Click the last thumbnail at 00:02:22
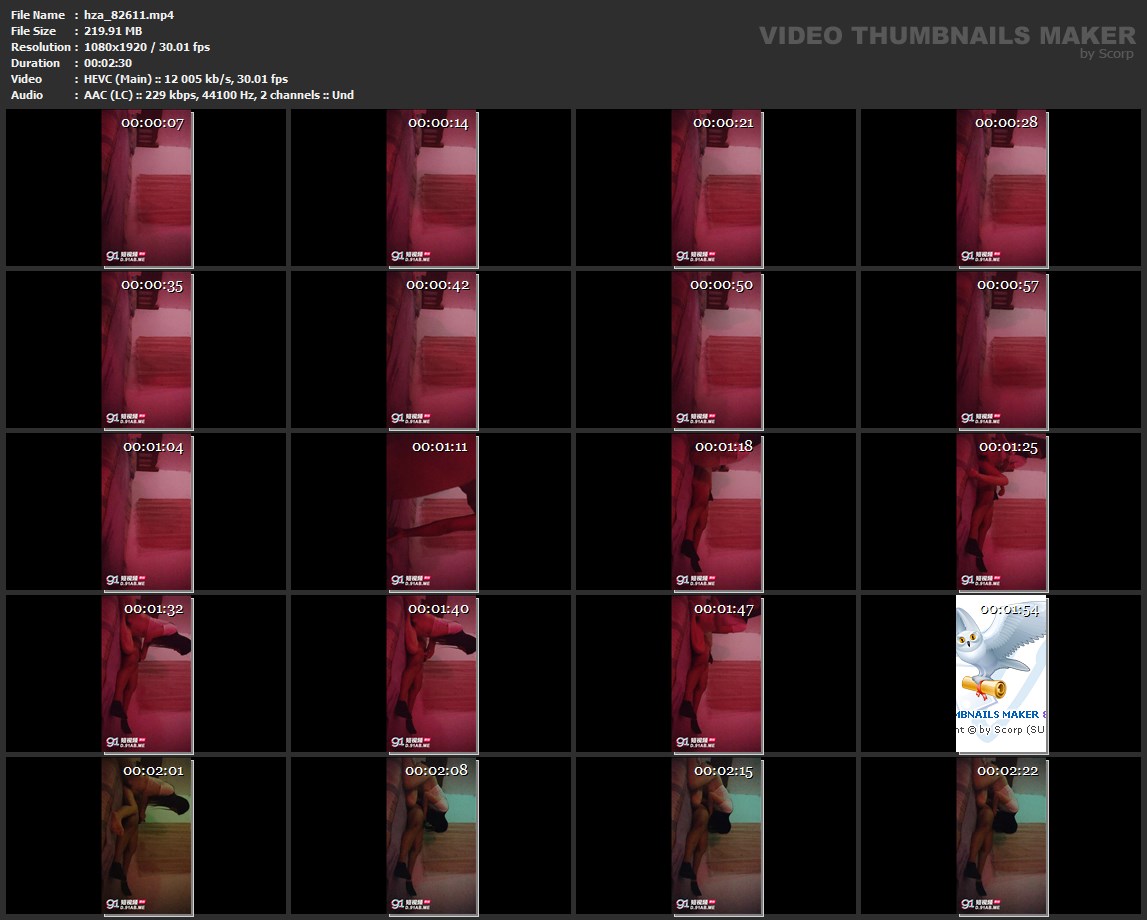The width and height of the screenshot is (1147, 920). coord(1002,836)
